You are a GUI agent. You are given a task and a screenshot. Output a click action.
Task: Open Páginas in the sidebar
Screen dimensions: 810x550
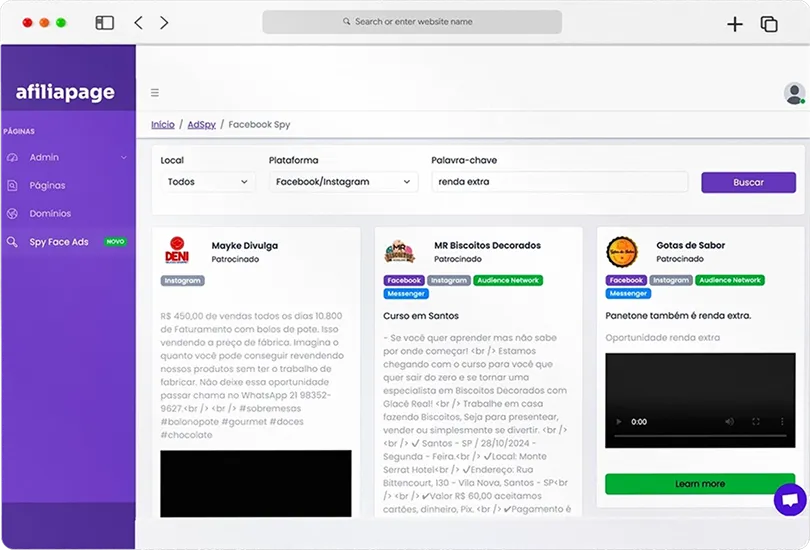47,185
